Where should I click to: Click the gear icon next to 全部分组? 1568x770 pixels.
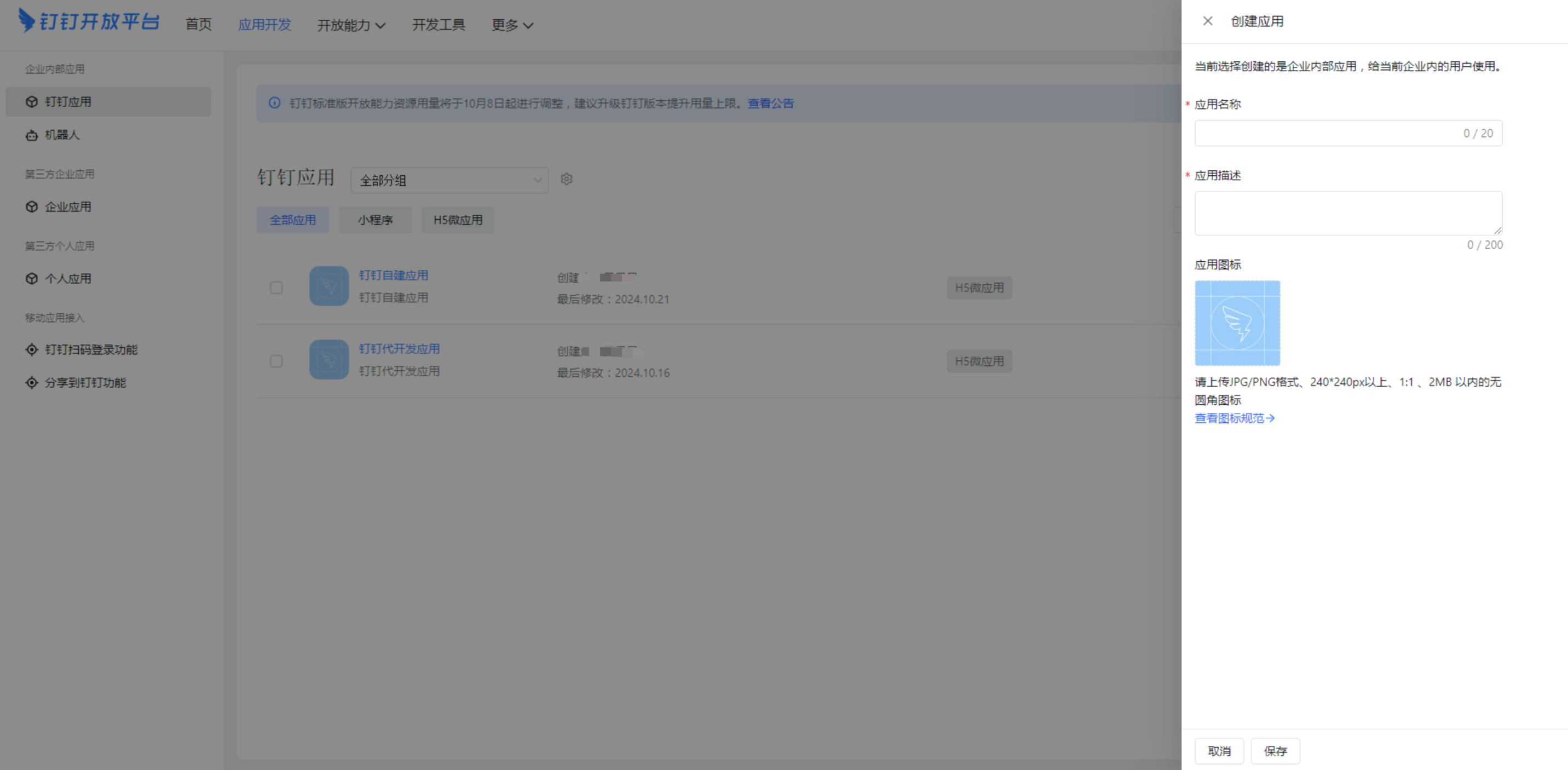[566, 179]
